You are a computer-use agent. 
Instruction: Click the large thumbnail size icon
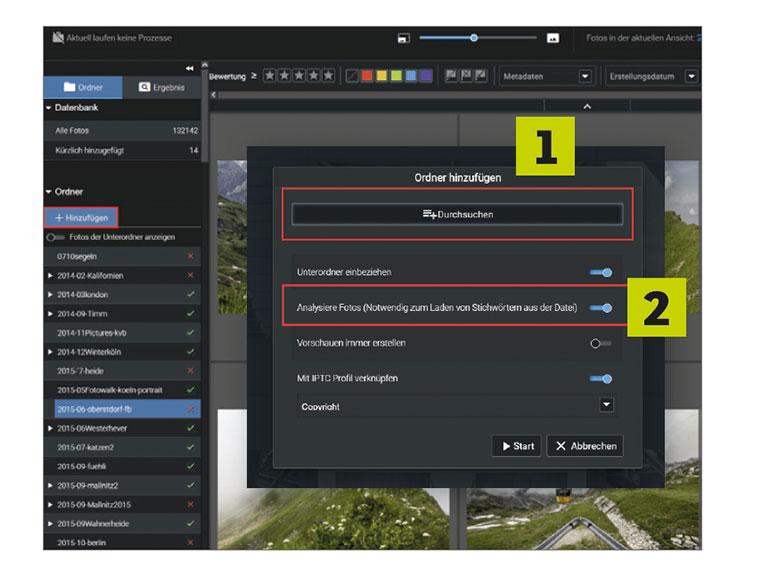[x=553, y=38]
